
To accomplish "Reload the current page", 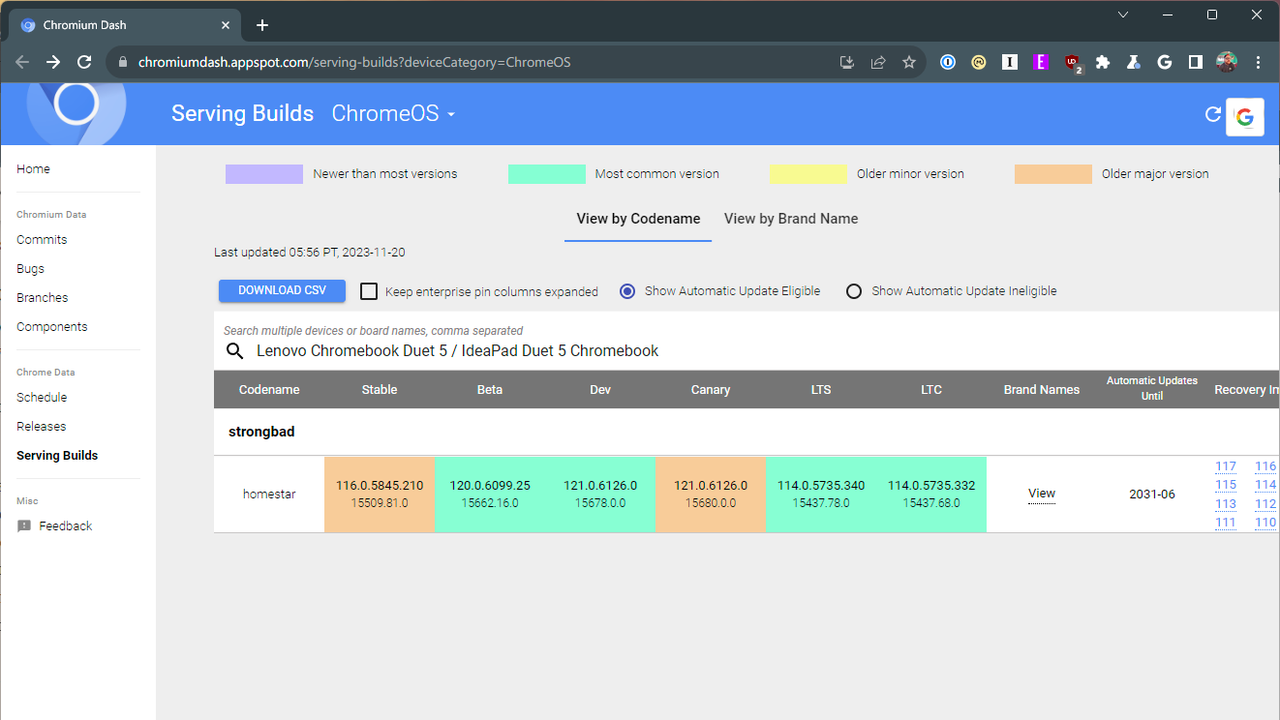I will [85, 62].
